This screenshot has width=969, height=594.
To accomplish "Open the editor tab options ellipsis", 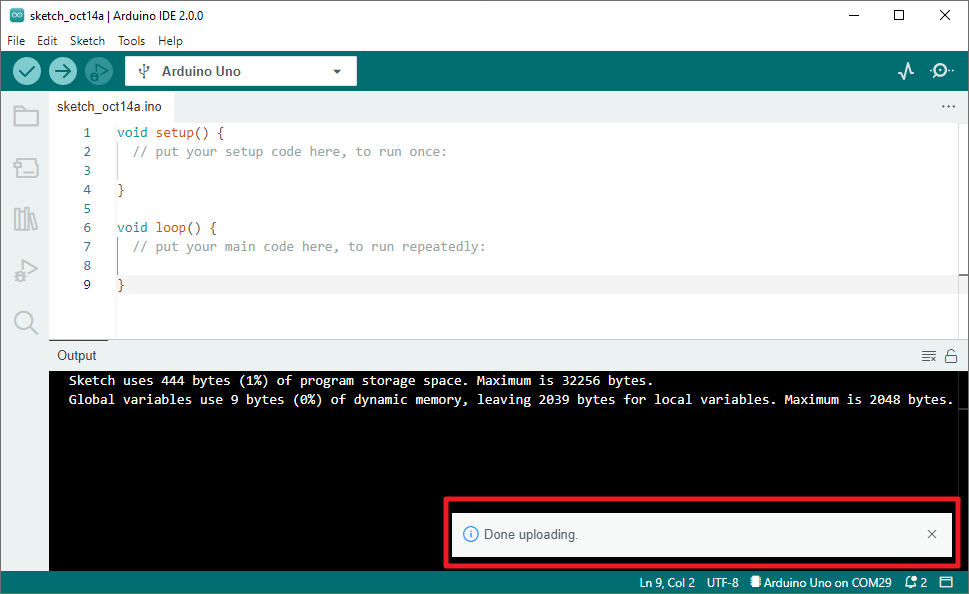I will pos(948,106).
